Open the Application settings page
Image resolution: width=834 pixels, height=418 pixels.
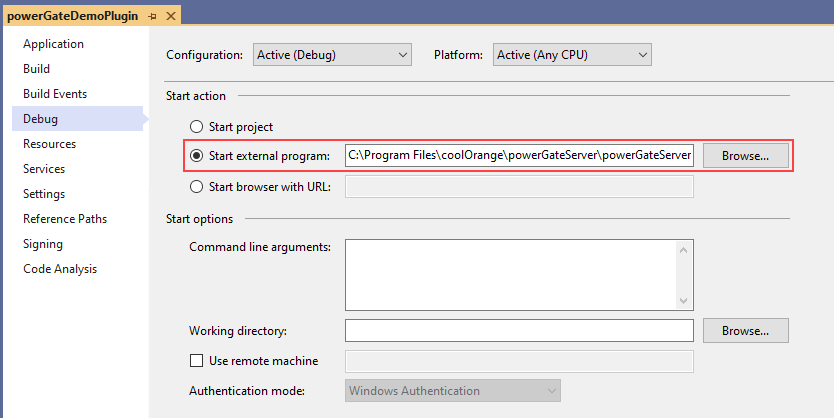pos(53,44)
